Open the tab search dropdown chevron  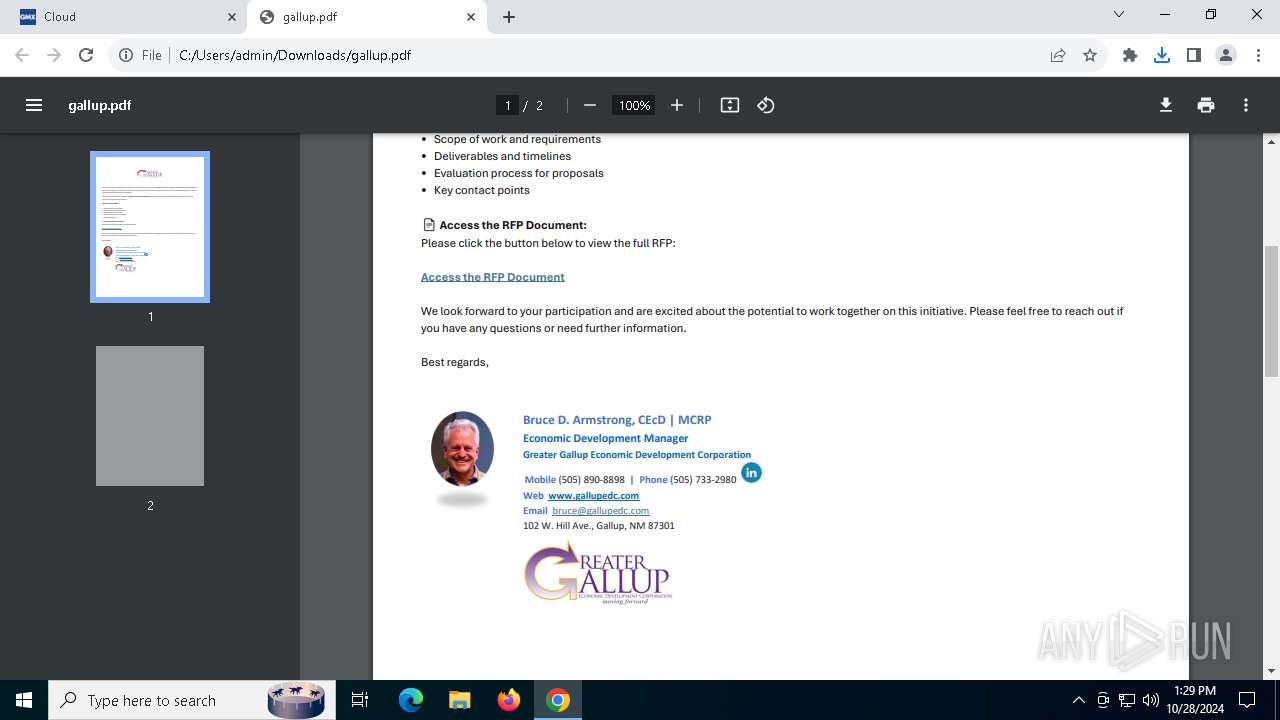tap(1119, 14)
